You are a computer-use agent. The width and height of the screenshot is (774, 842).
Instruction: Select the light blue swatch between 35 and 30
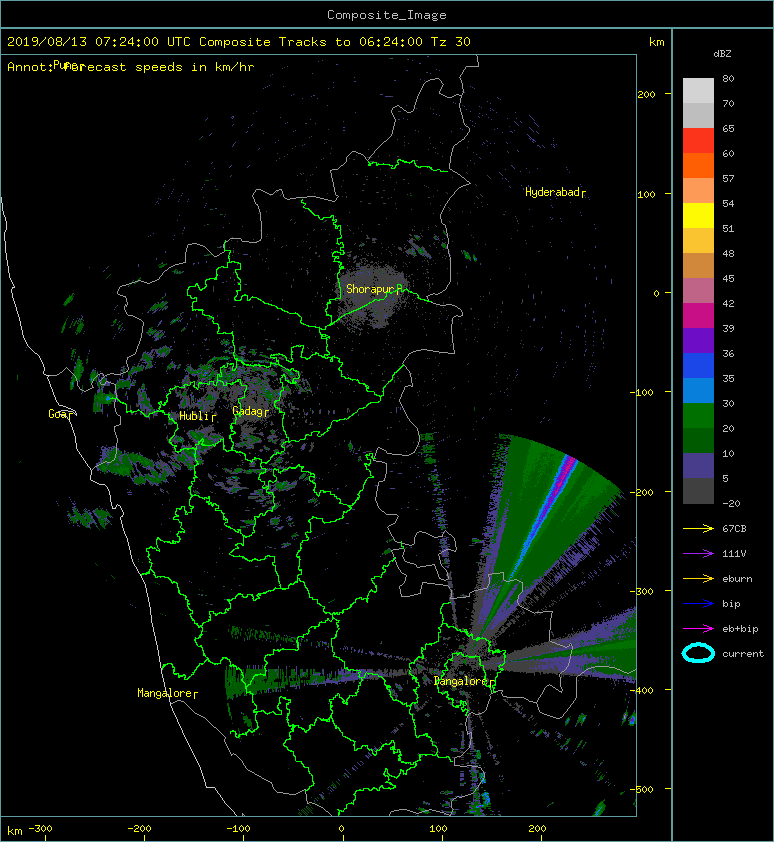pos(698,391)
